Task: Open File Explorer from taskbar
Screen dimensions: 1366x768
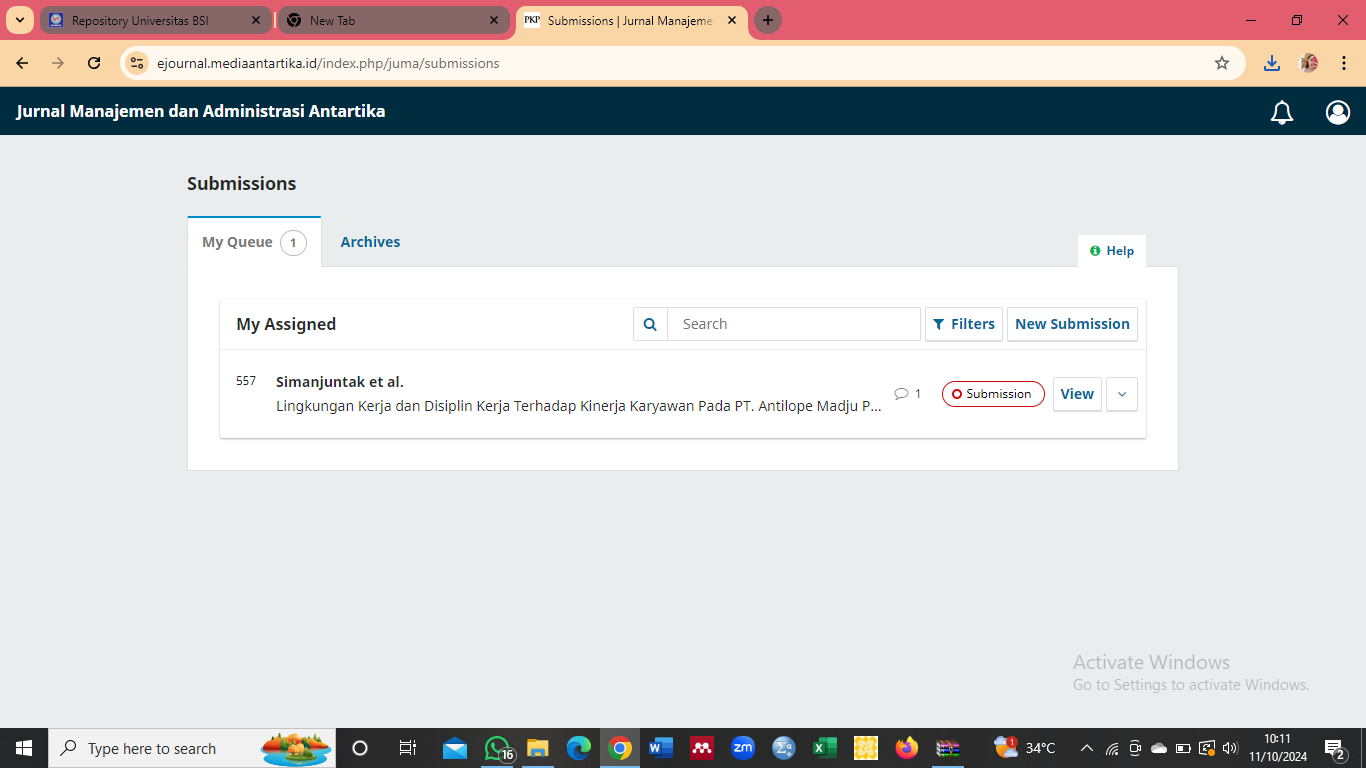Action: 538,748
